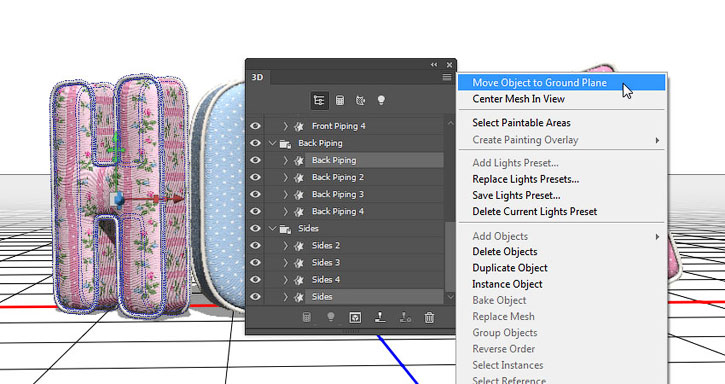Expand the Back Piping 2 row
The height and width of the screenshot is (384, 725).
(x=285, y=177)
